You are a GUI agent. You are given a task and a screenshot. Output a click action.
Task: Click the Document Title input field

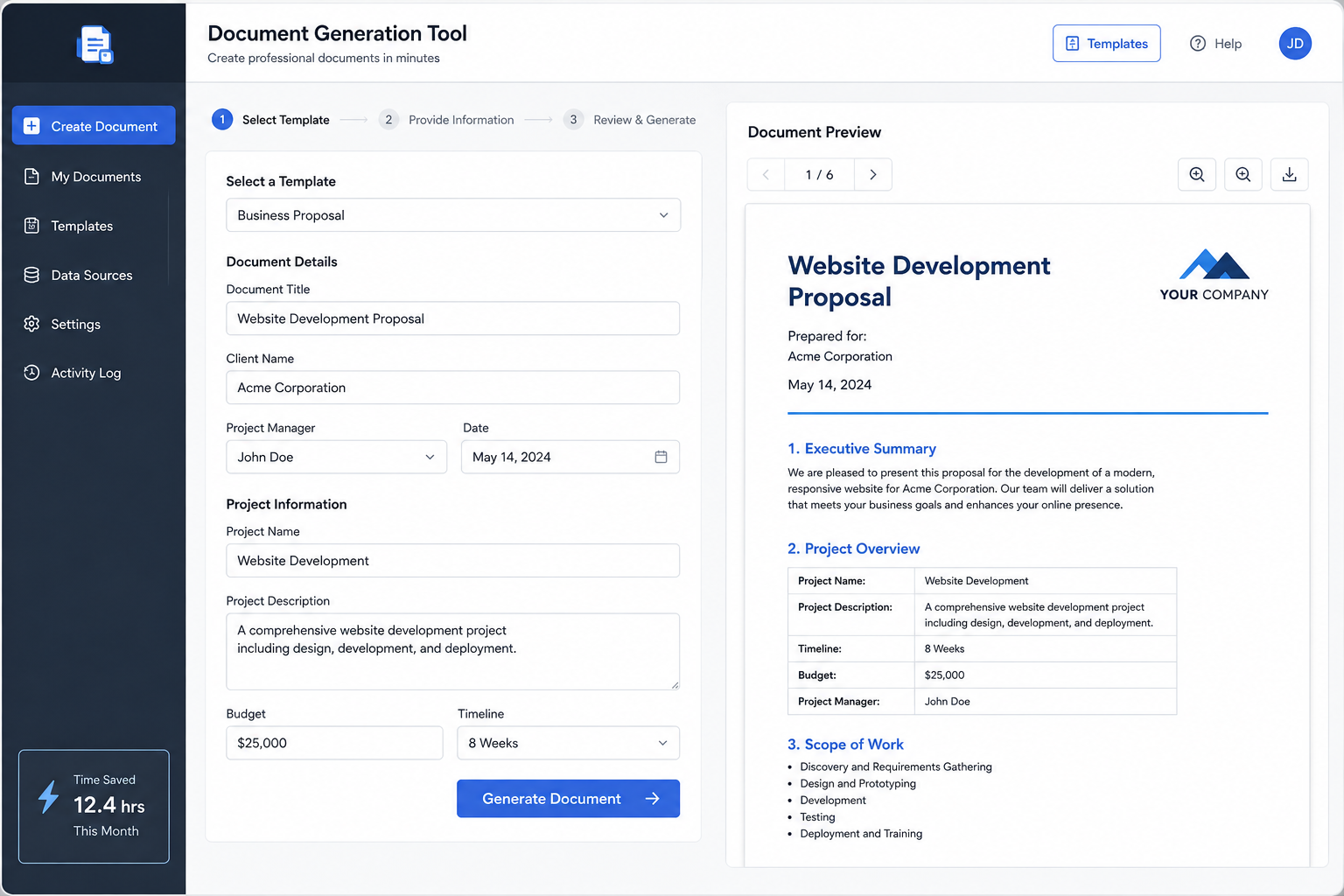click(453, 318)
